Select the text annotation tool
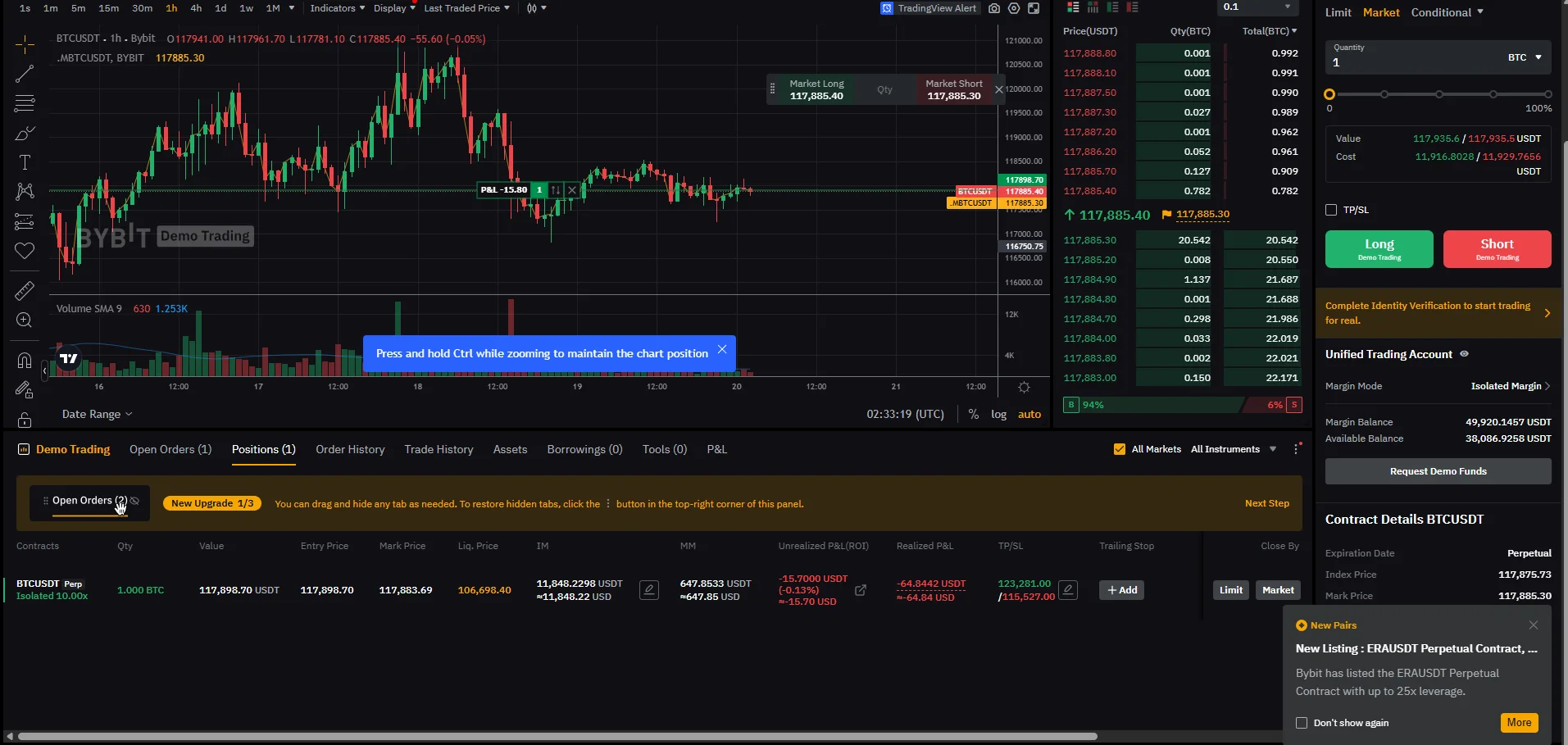The width and height of the screenshot is (1568, 745). 25,162
